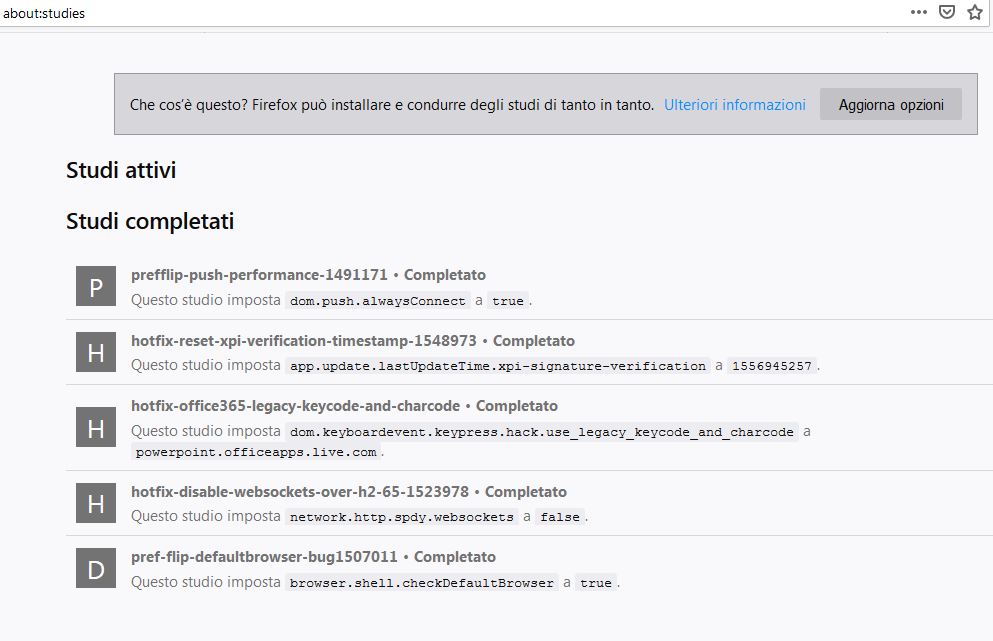
Task: Click dom.keyboardevent.keypress.hack.use_legacy_keycode_and_charcode code
Action: 541,432
